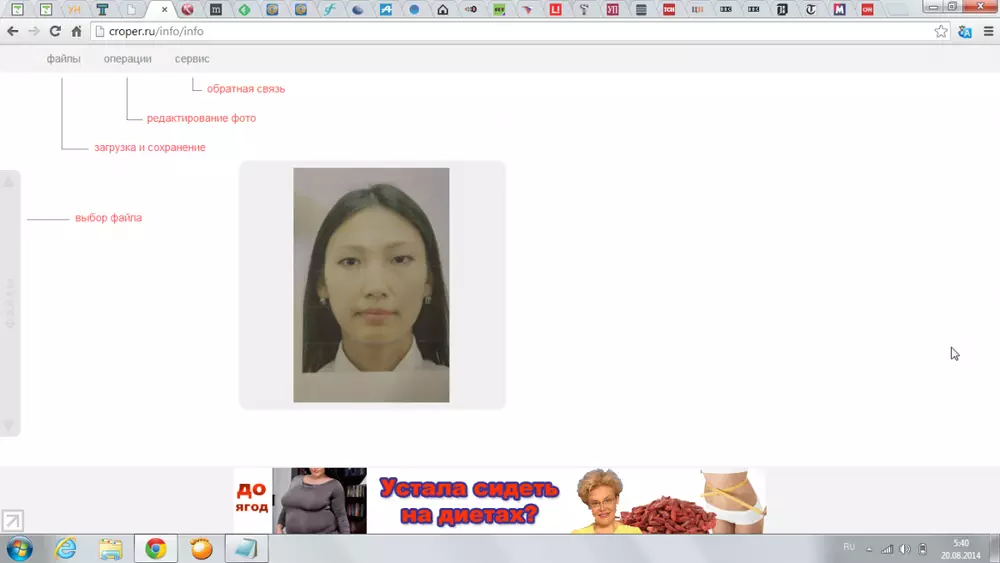Click the 'редактирование фото' link

(201, 118)
